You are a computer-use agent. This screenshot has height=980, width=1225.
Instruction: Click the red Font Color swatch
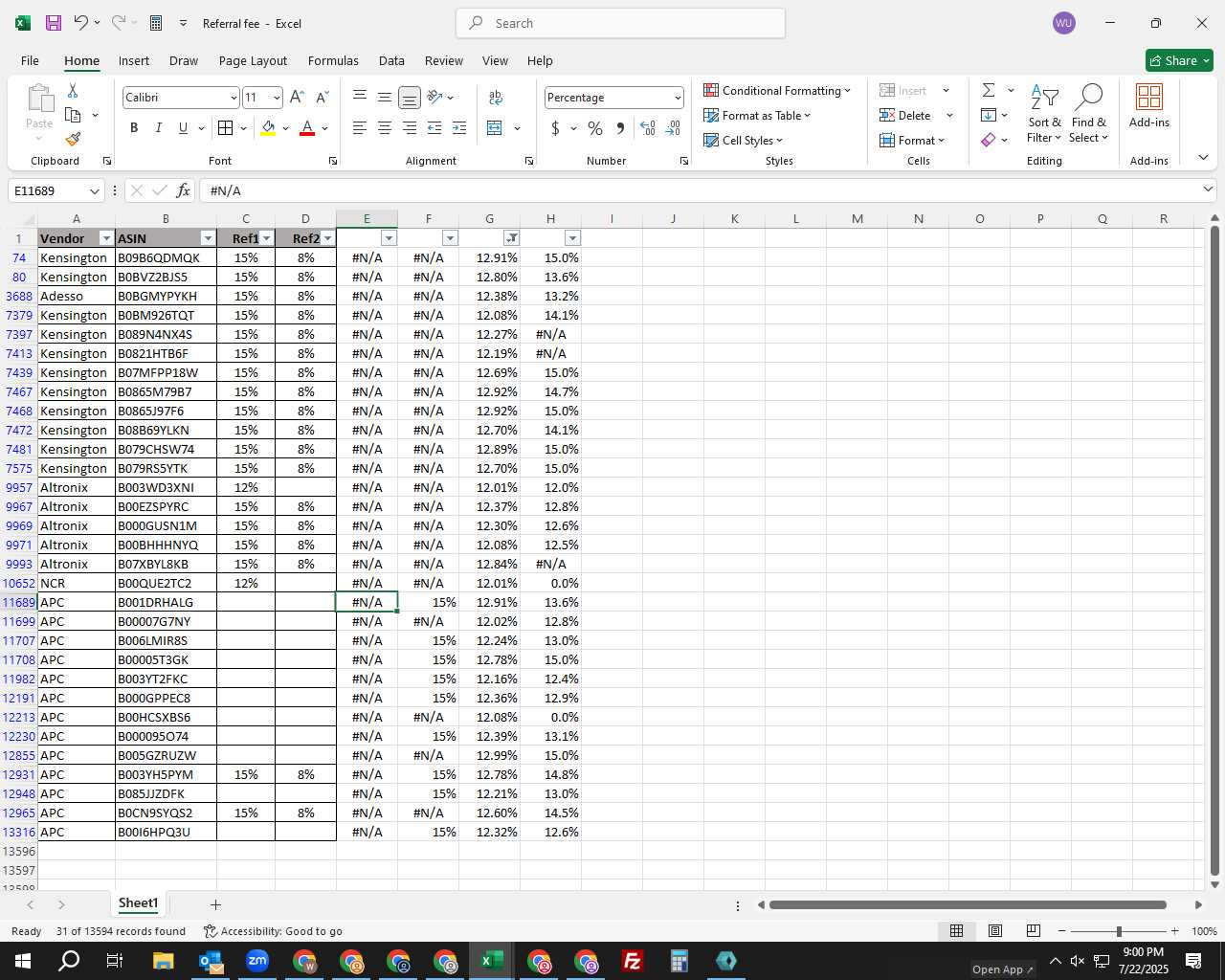[x=307, y=127]
